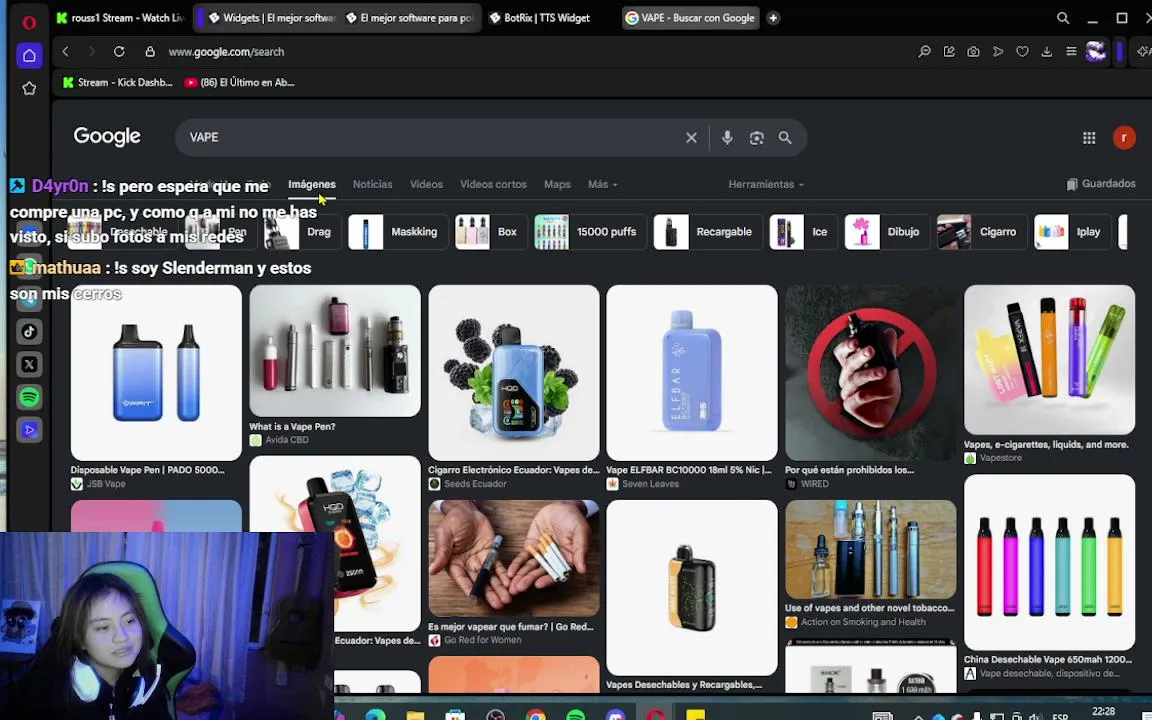The height and width of the screenshot is (720, 1152).
Task: Open the El Último en Ab... YouTube bookmark
Action: pyautogui.click(x=240, y=82)
